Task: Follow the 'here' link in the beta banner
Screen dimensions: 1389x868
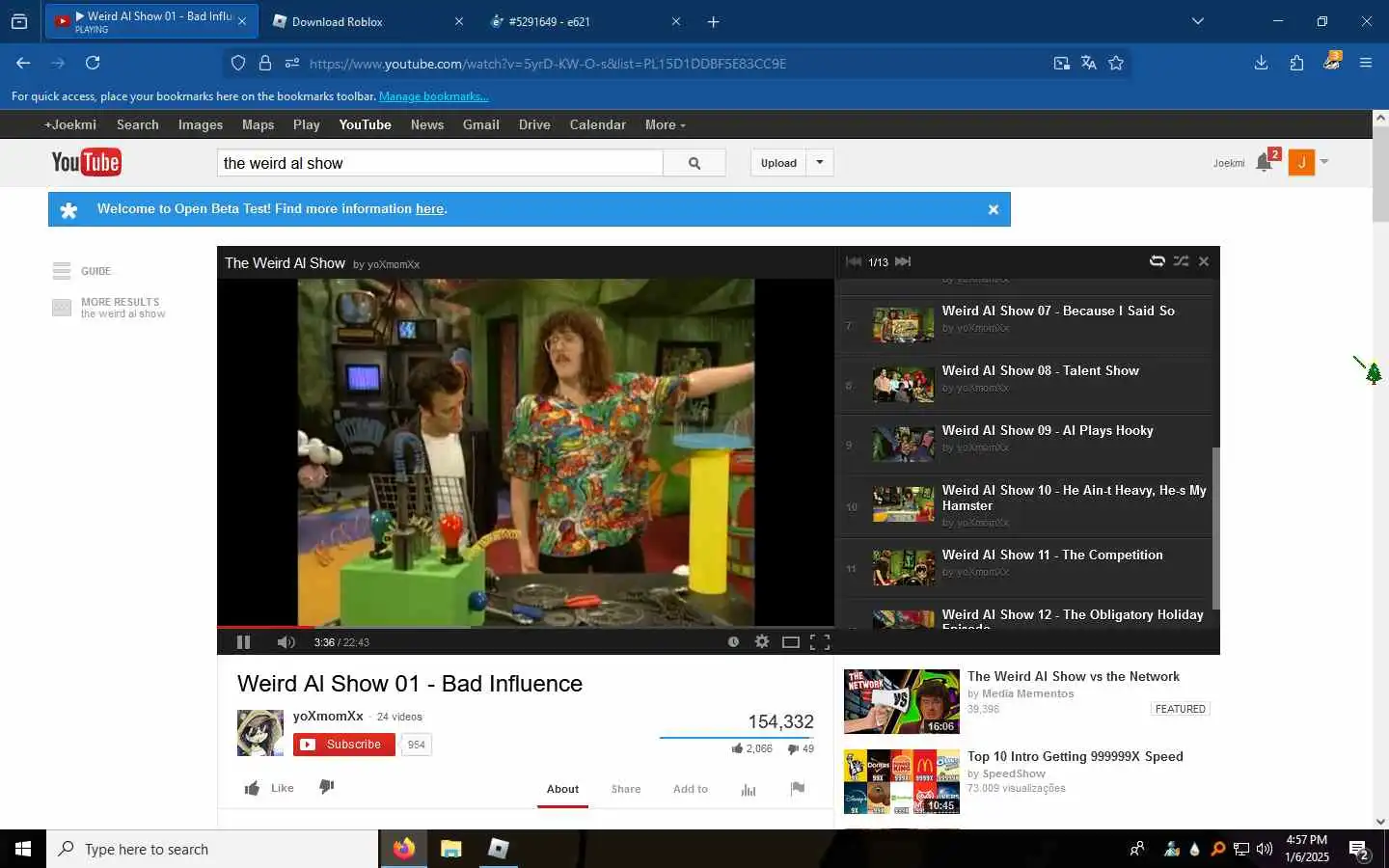Action: coord(429,208)
